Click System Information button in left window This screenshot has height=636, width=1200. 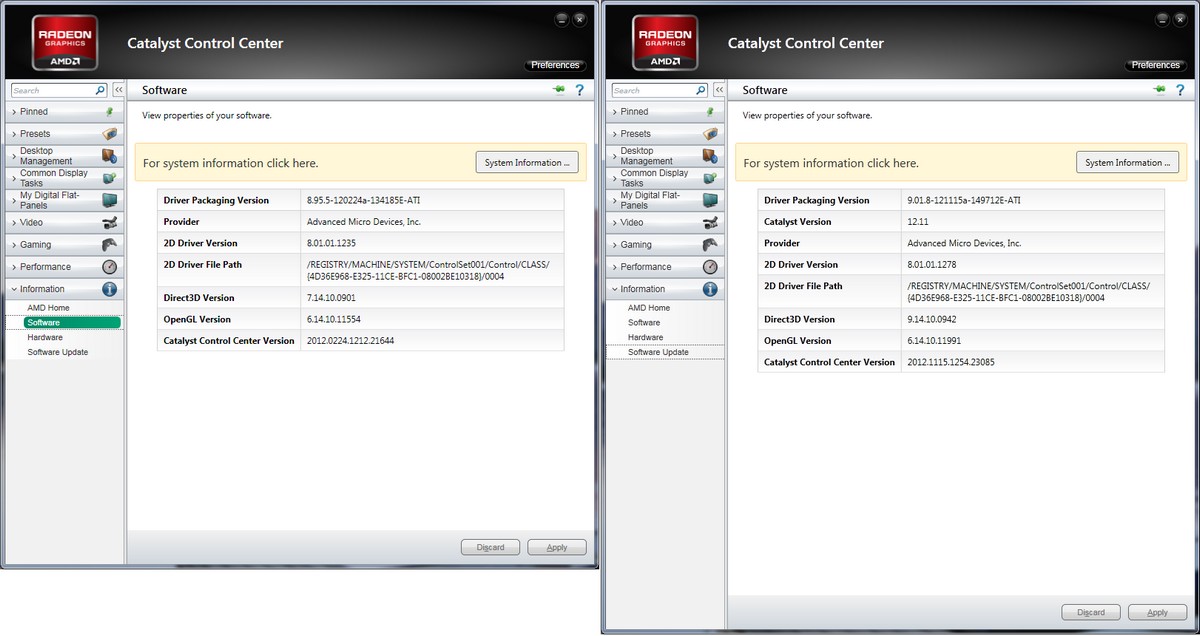point(527,162)
